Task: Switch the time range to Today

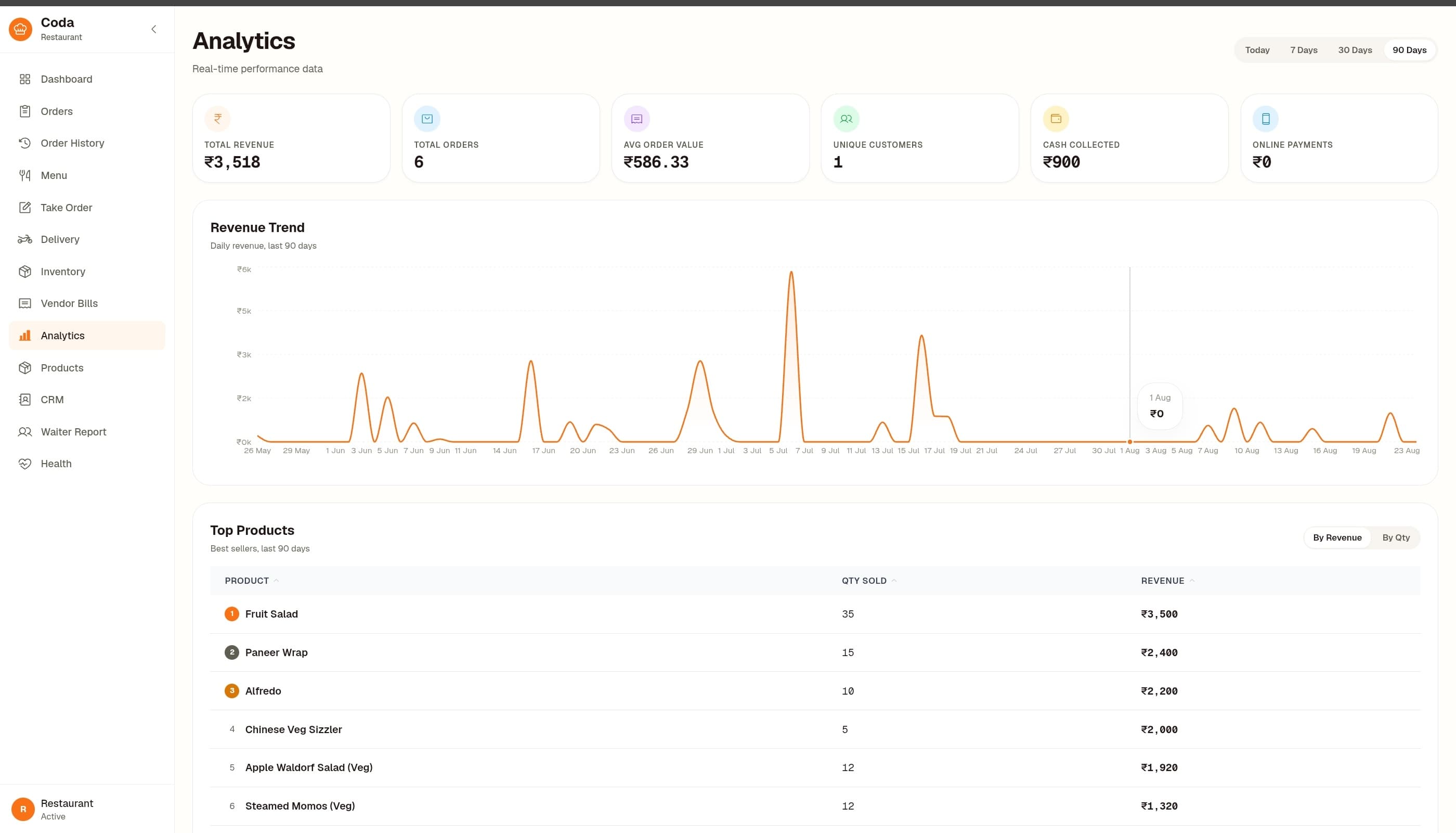Action: (1257, 50)
